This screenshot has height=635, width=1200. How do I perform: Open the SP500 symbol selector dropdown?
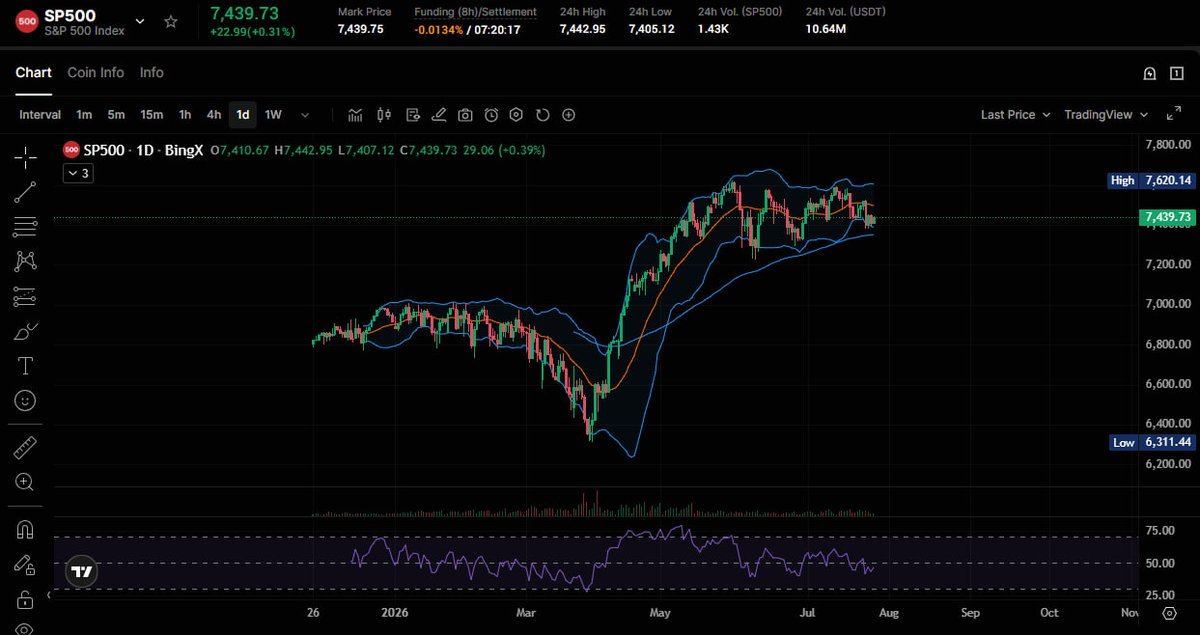139,21
